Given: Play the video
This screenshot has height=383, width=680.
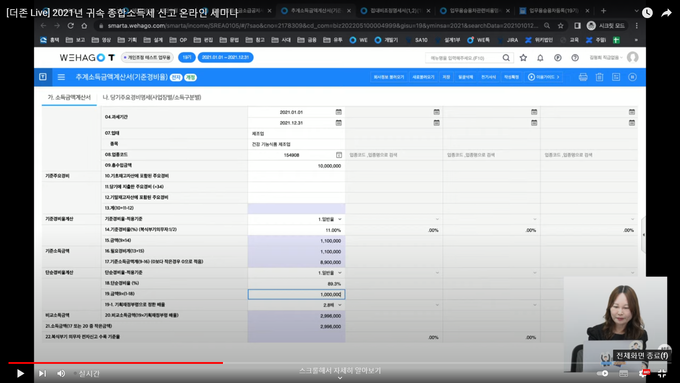Looking at the screenshot, I should click(20, 373).
